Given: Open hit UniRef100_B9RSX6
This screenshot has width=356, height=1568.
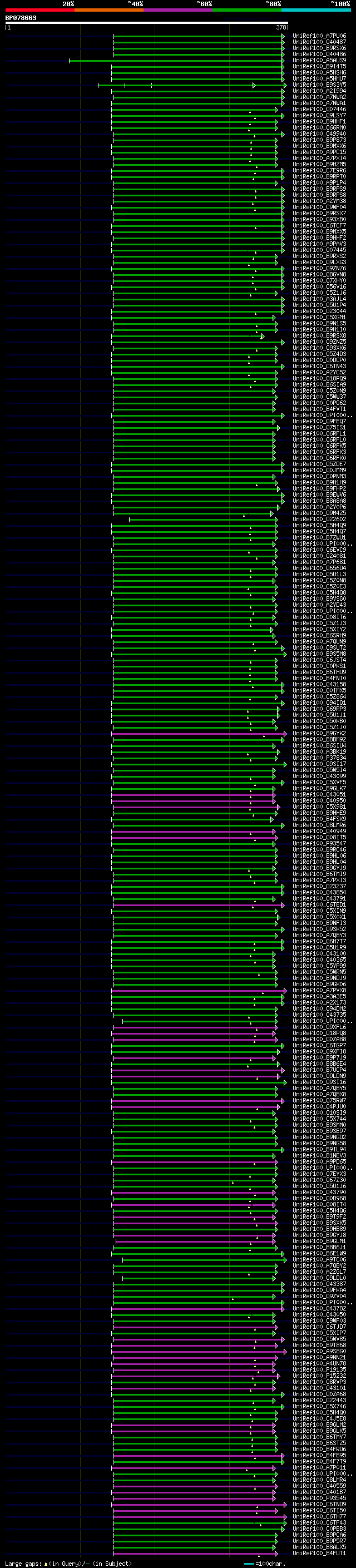Looking at the screenshot, I should click(319, 48).
